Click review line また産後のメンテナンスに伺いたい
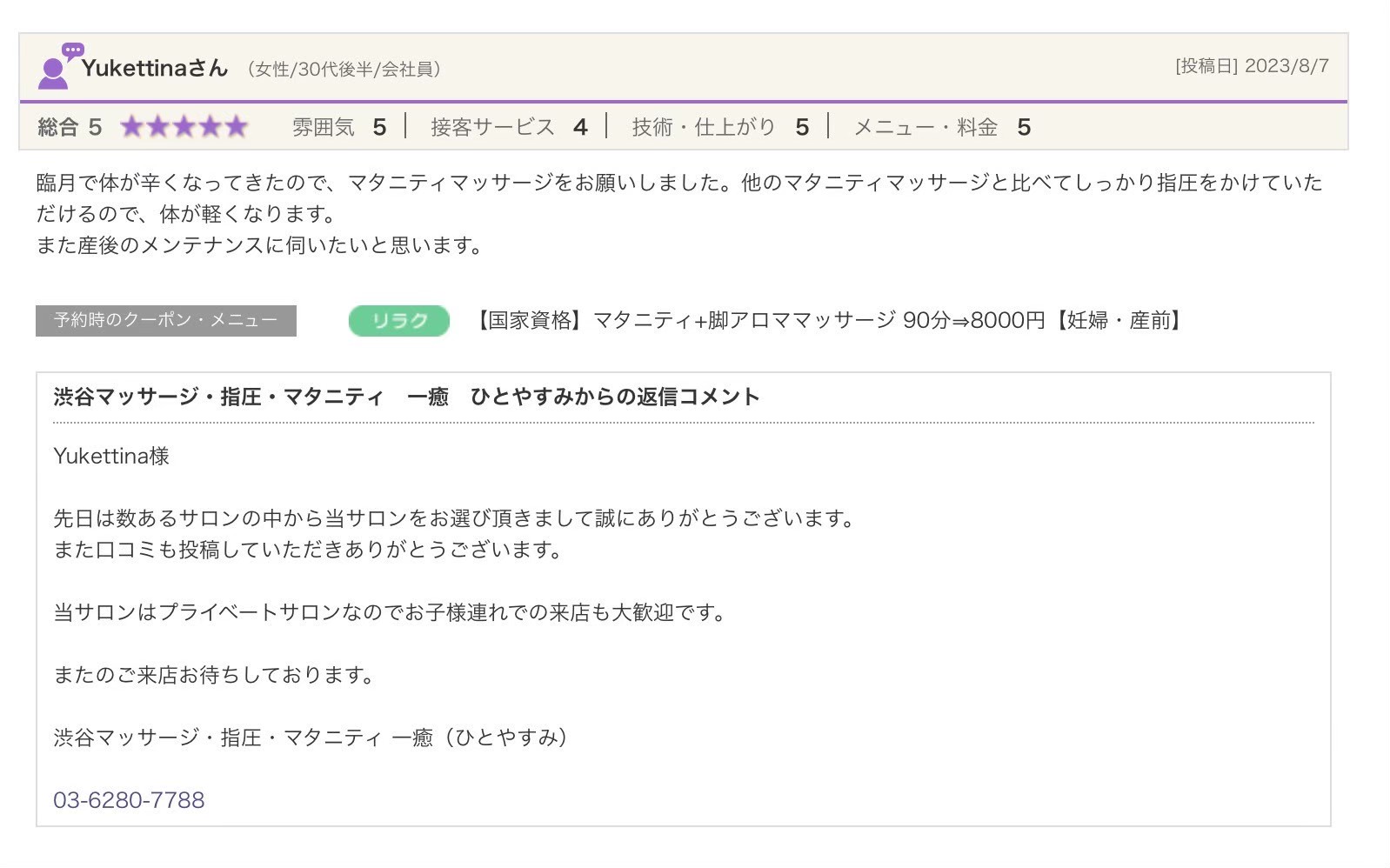The width and height of the screenshot is (1390, 868). pyautogui.click(x=259, y=245)
